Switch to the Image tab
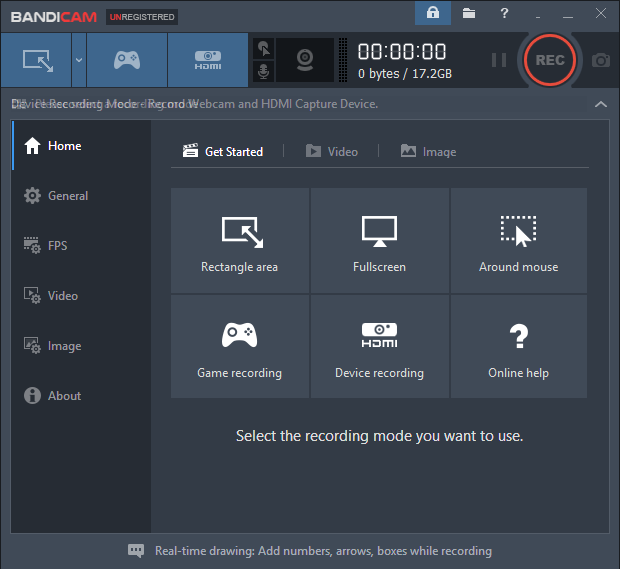Viewport: 620px width, 569px height. 429,151
